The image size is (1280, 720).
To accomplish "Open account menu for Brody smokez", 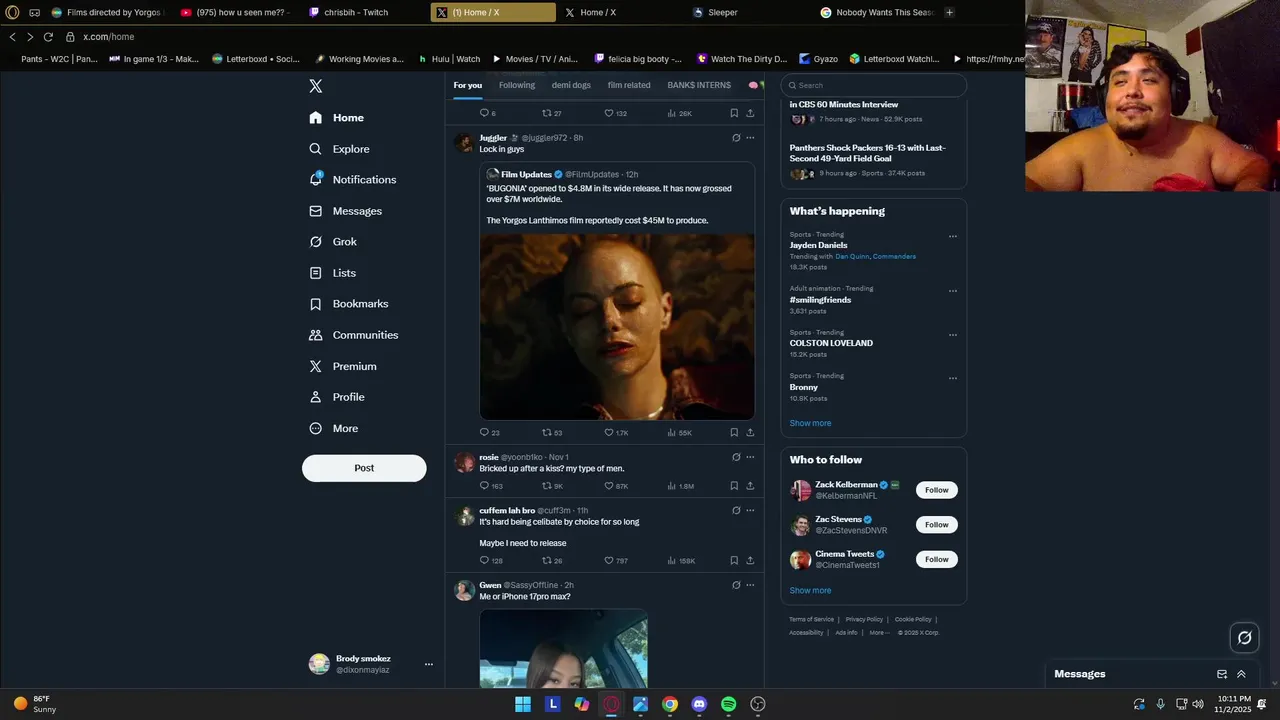I will point(429,664).
